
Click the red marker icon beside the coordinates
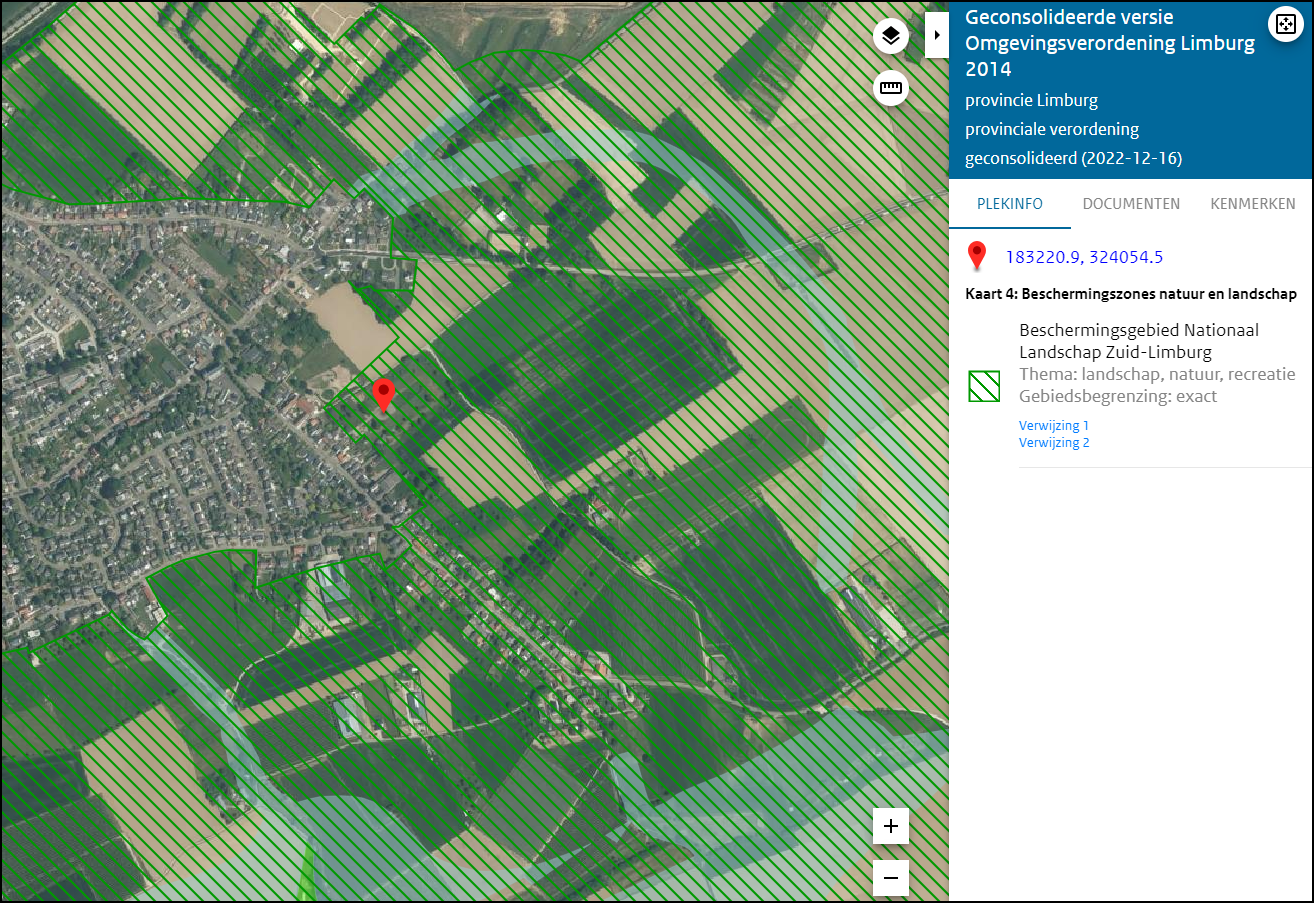pyautogui.click(x=978, y=257)
